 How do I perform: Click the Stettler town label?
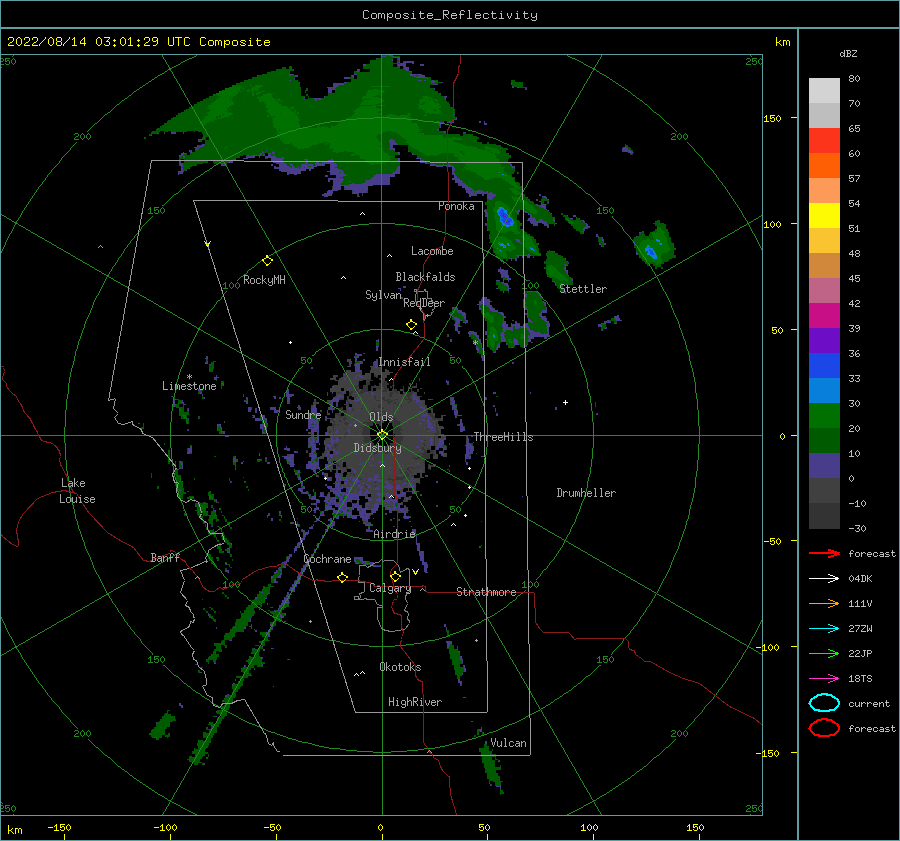point(583,289)
